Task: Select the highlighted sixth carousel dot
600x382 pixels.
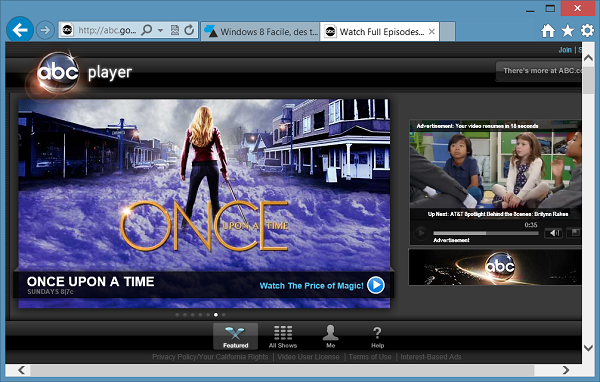Action: tap(216, 315)
